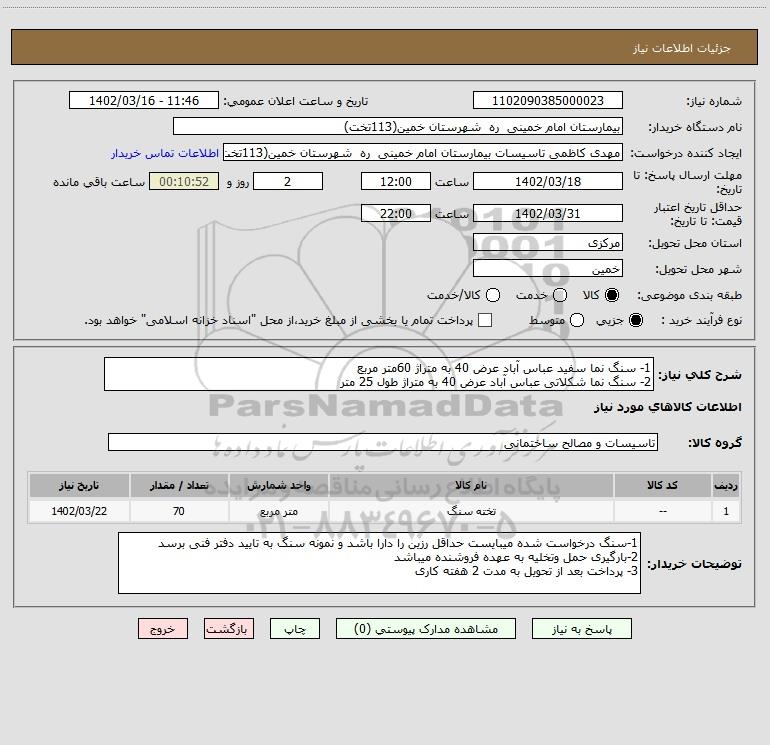770x745 pixels.
Task: Click the row number cell 1
Action: click(x=726, y=511)
